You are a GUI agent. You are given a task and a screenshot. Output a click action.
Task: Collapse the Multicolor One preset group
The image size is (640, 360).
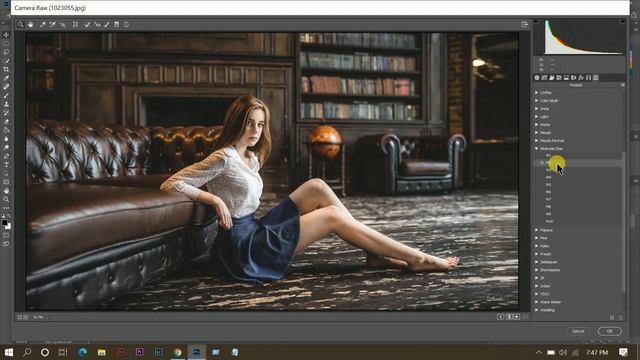[537, 149]
